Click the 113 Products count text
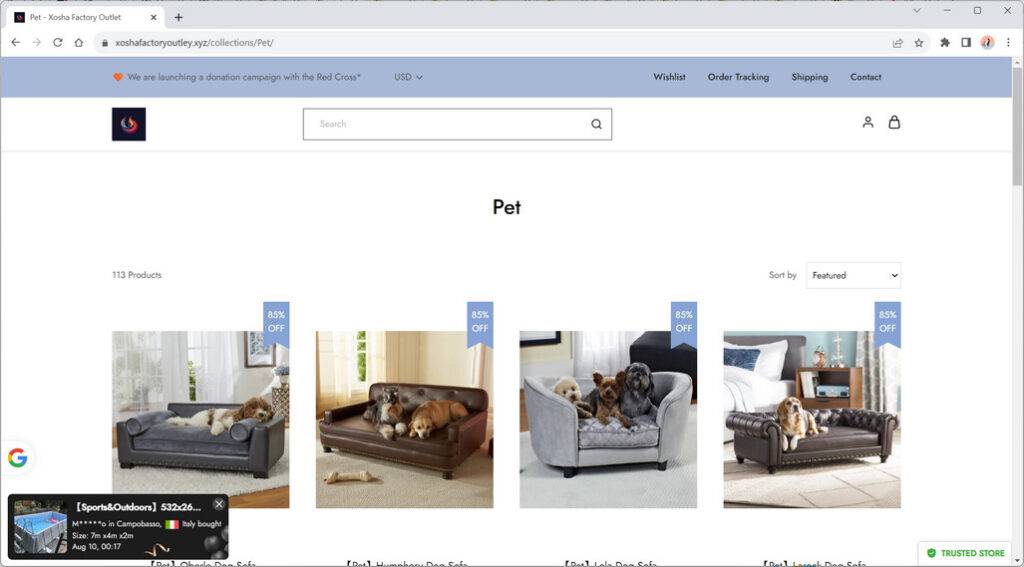Image resolution: width=1024 pixels, height=567 pixels. [136, 275]
